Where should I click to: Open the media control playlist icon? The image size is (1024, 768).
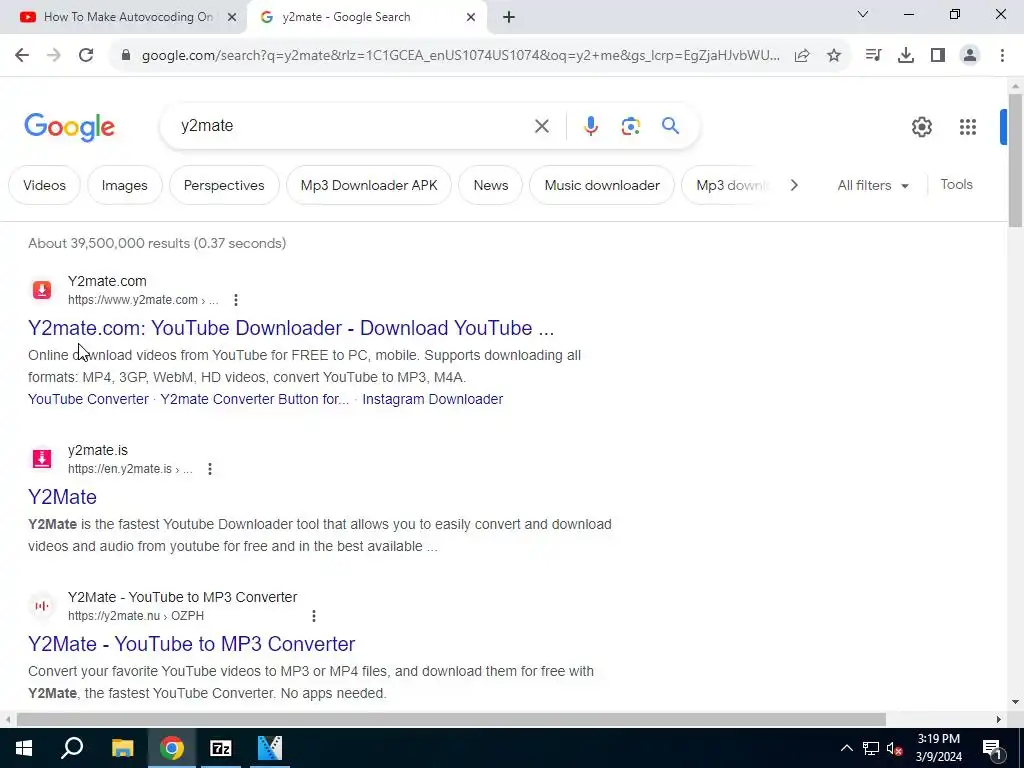(873, 56)
